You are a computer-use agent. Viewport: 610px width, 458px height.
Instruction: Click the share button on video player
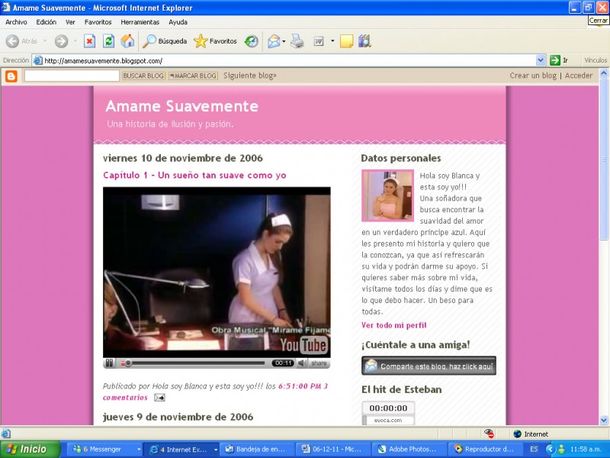coord(319,363)
